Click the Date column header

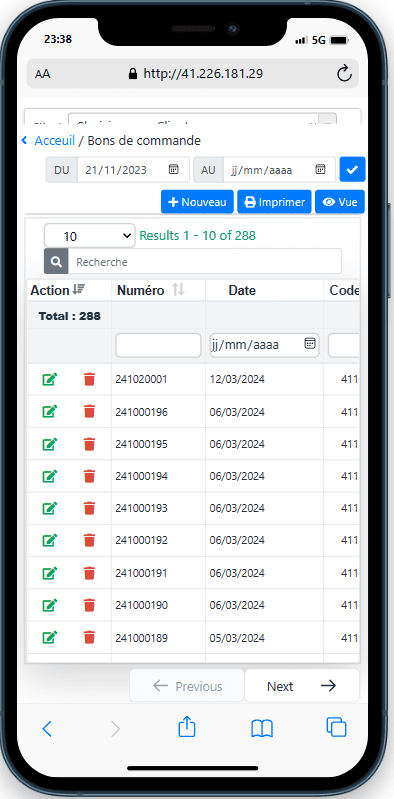click(x=242, y=290)
